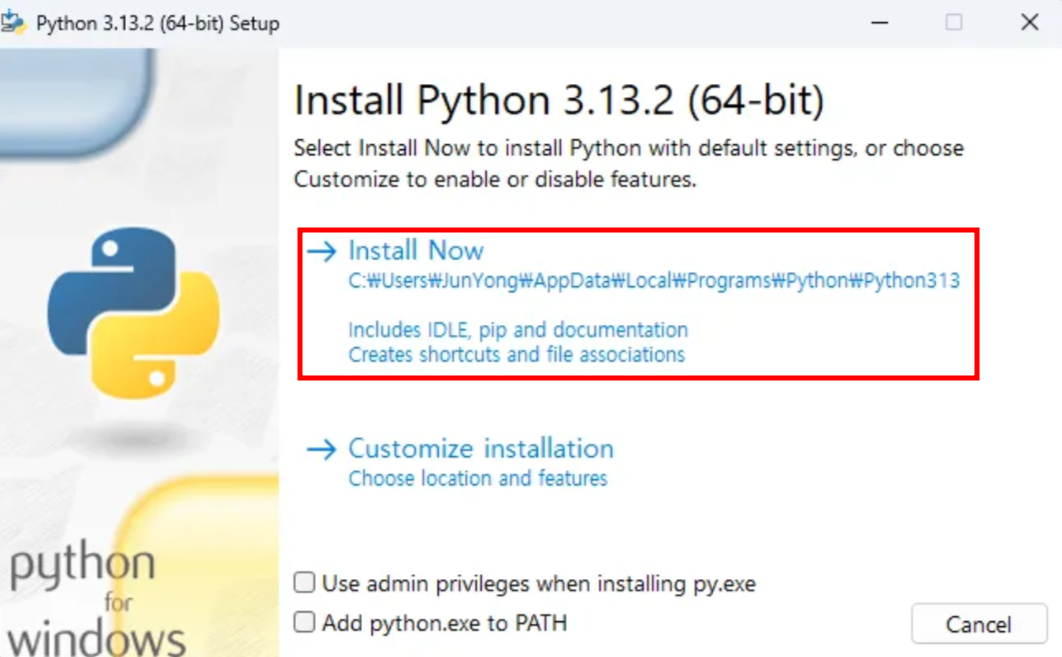The height and width of the screenshot is (657, 1062).
Task: Click the maximize button in title bar
Action: (x=954, y=22)
